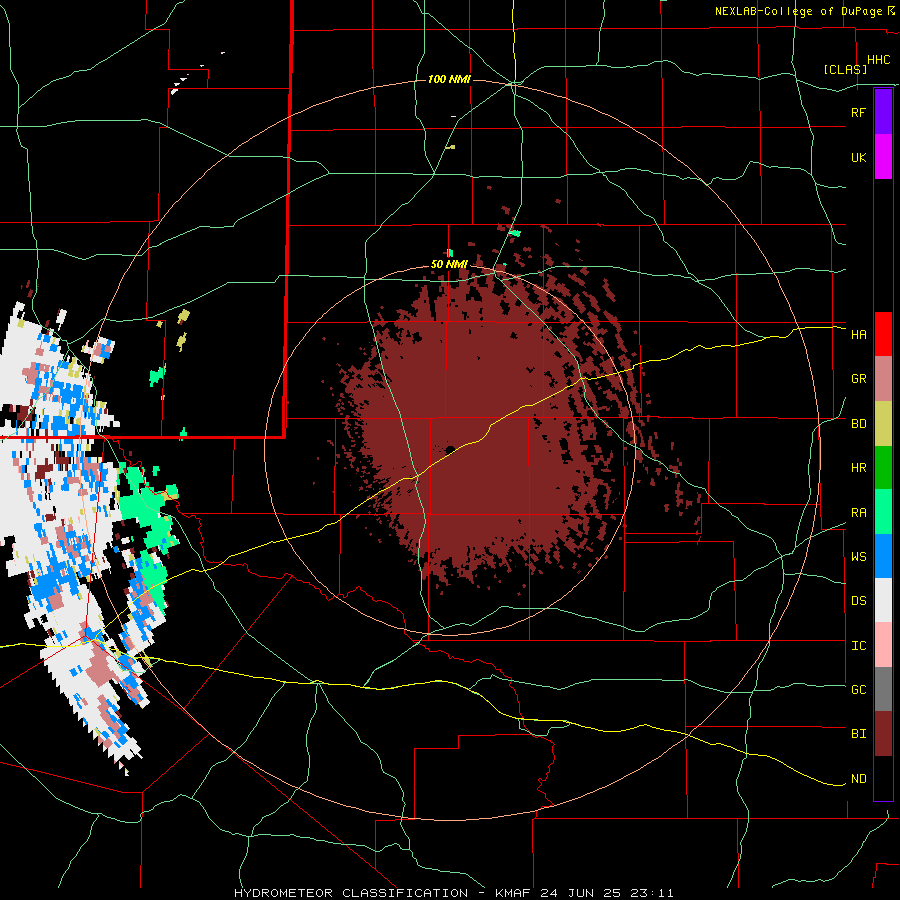This screenshot has width=900, height=900.
Task: Click the BD yellow legend swatch
Action: [883, 424]
